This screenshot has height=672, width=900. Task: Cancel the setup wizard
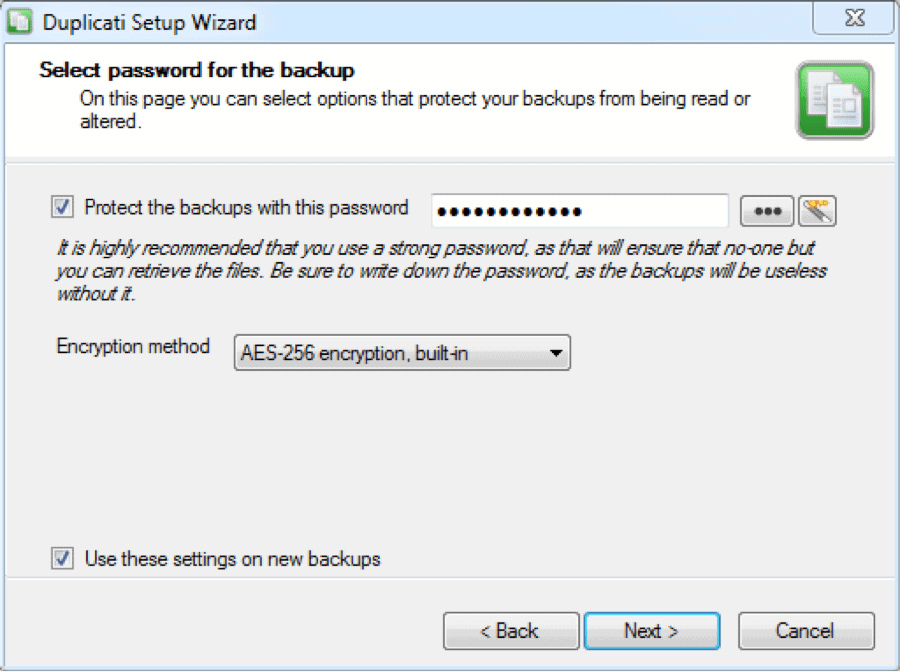click(806, 631)
